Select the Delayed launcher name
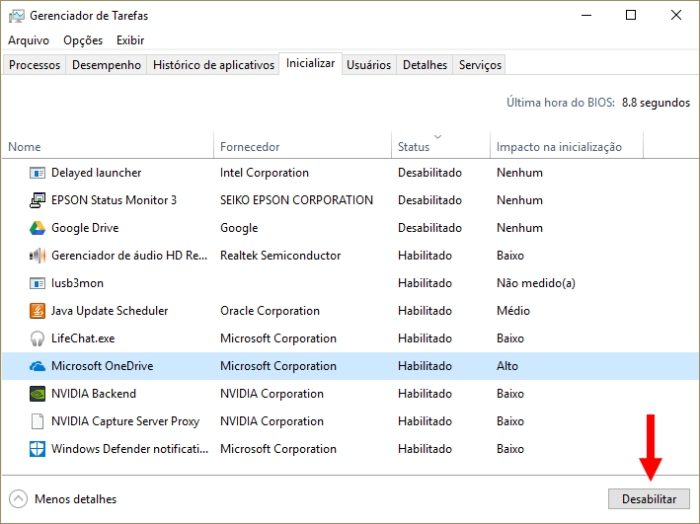The image size is (700, 524). [x=96, y=173]
